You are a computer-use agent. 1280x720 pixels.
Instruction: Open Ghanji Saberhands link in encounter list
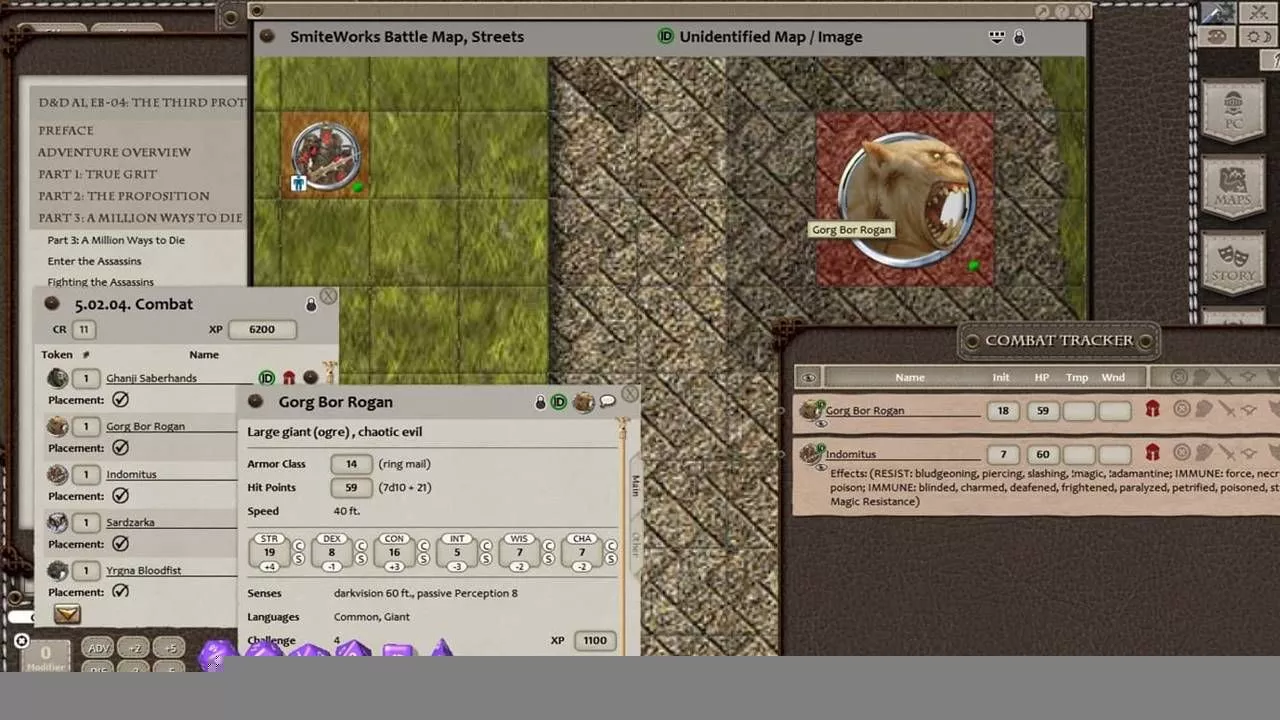(152, 378)
